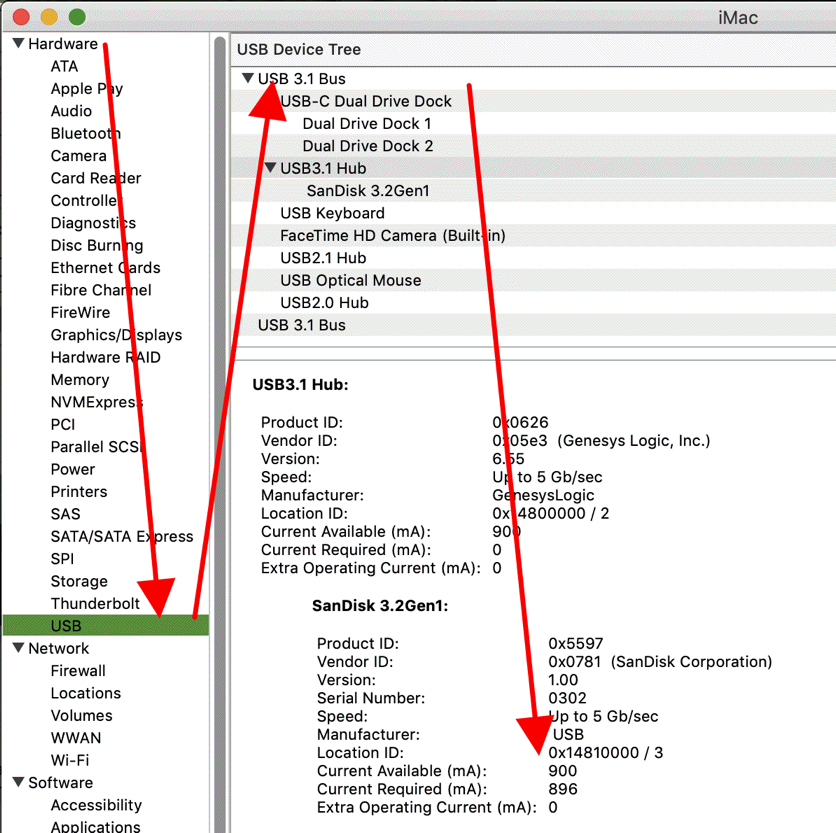This screenshot has width=836, height=833.
Task: Open Graphics/Displays section
Action: [116, 335]
